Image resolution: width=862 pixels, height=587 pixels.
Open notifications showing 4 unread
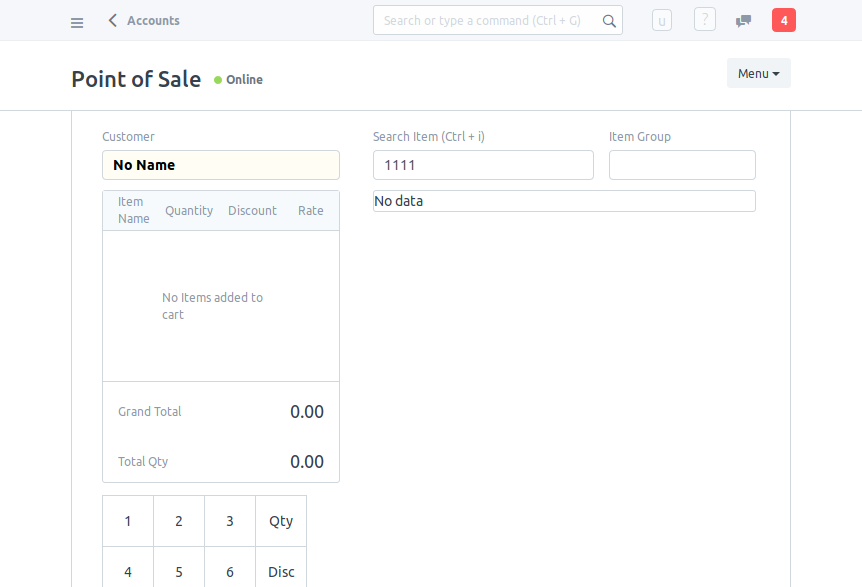(x=784, y=19)
